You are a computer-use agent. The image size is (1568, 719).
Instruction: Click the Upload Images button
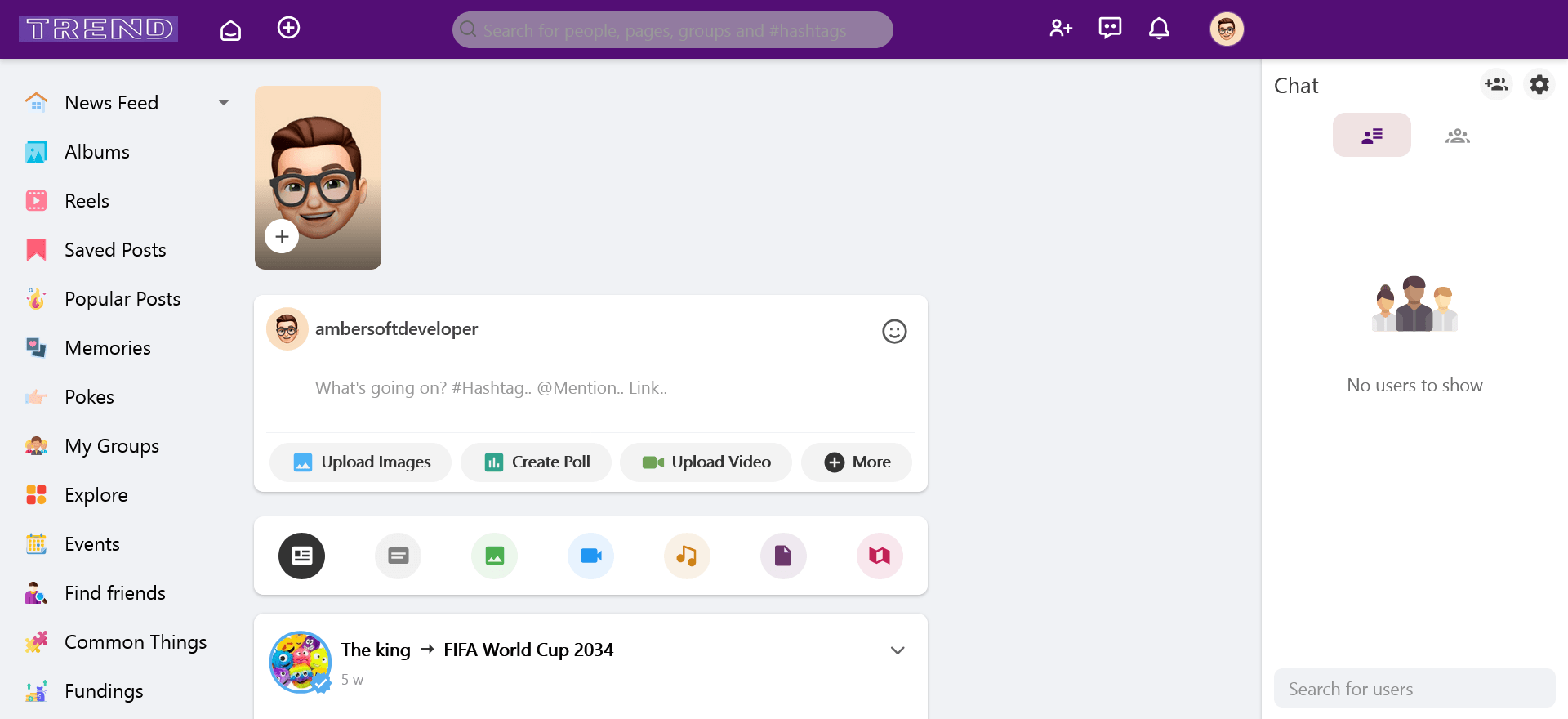click(361, 462)
